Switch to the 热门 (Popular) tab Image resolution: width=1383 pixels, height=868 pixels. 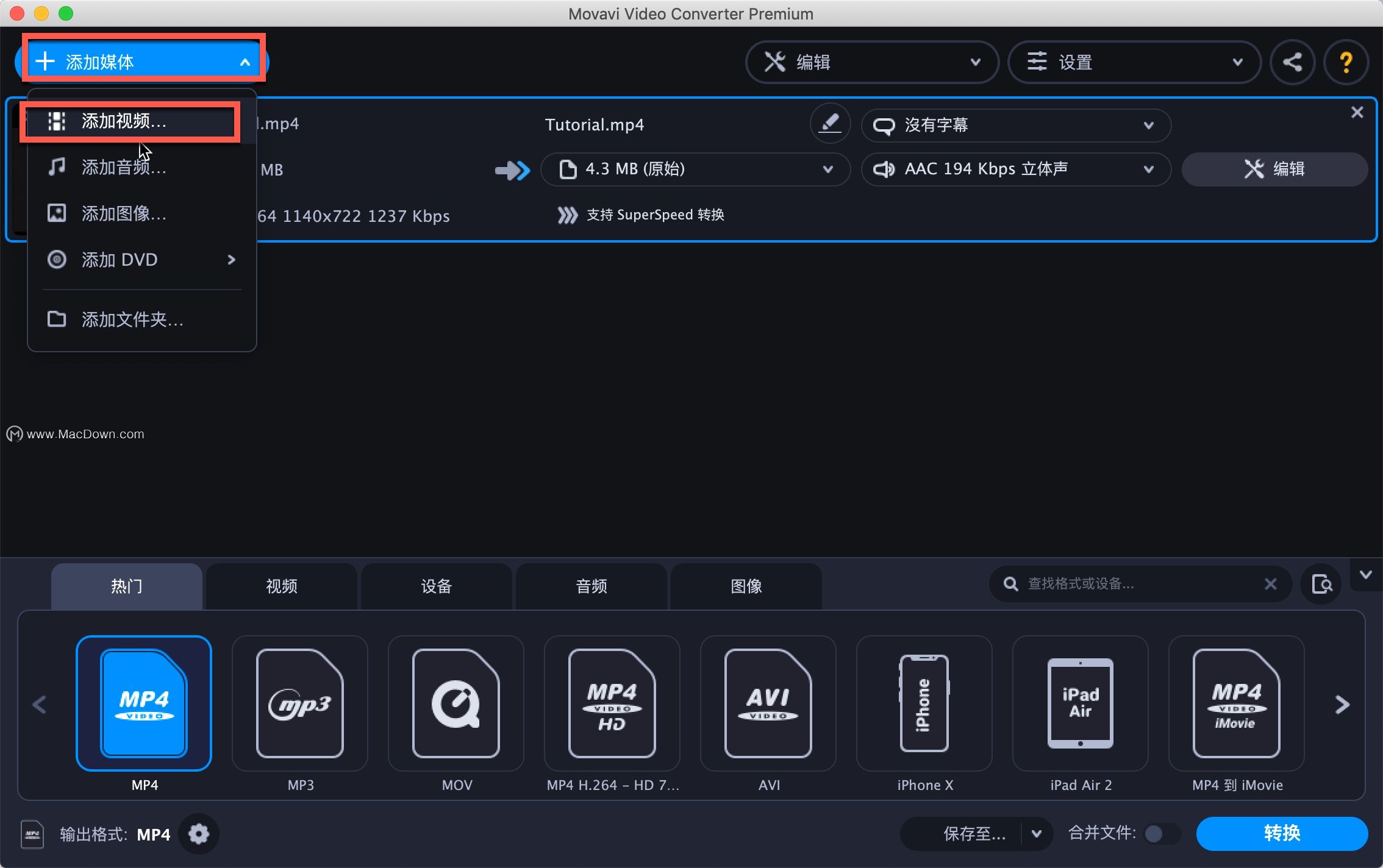127,586
